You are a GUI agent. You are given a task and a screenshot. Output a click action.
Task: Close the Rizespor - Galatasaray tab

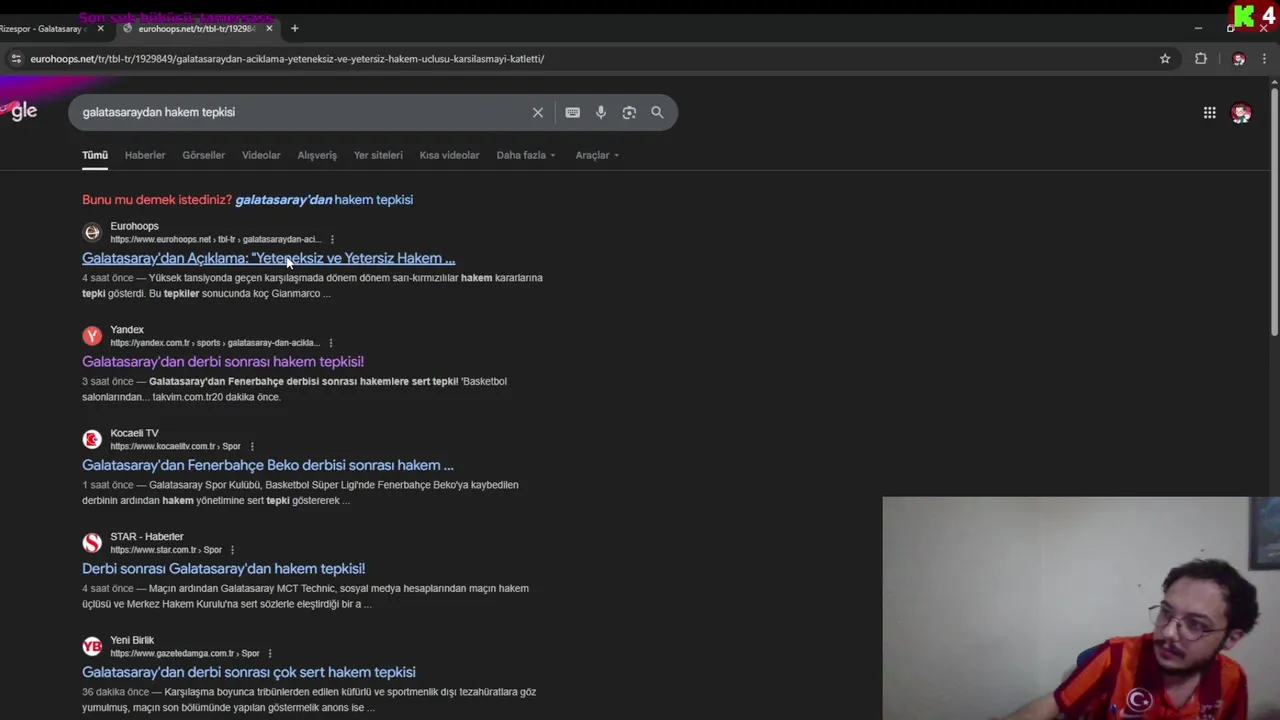click(x=100, y=28)
